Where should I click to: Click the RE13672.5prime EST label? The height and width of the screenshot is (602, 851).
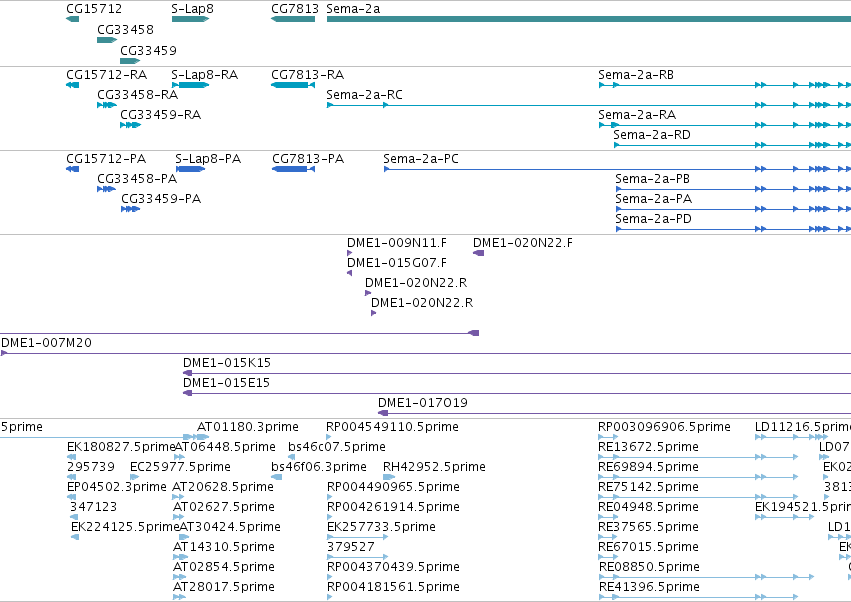click(649, 447)
